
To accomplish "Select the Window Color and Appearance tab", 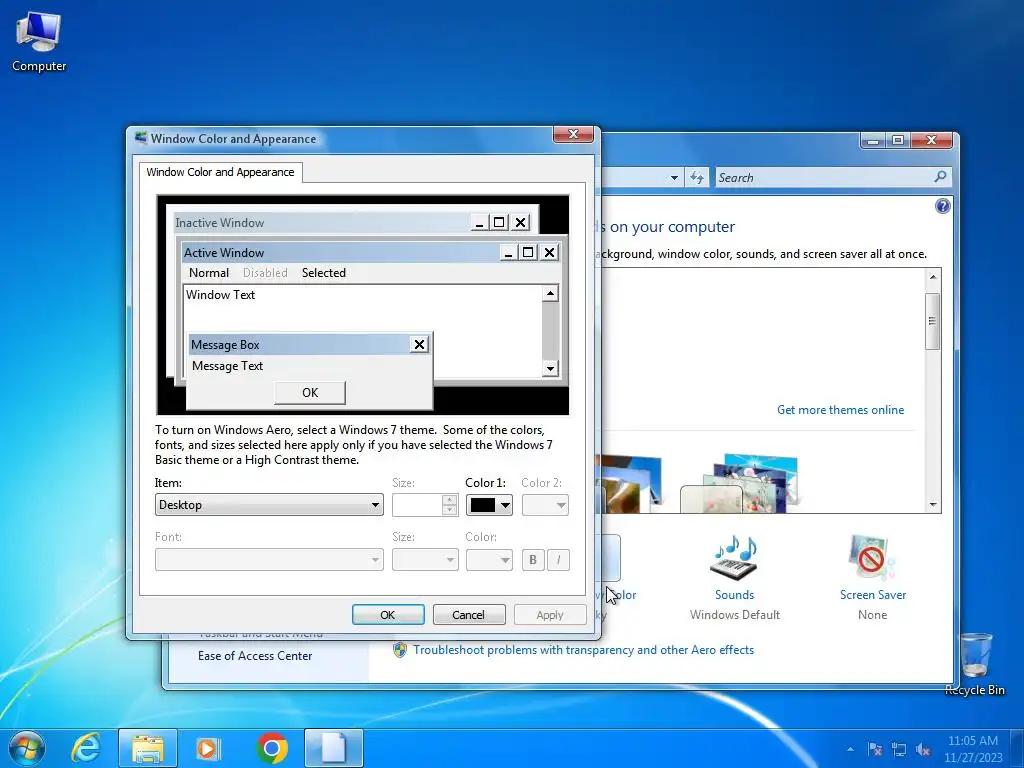I will pos(220,172).
